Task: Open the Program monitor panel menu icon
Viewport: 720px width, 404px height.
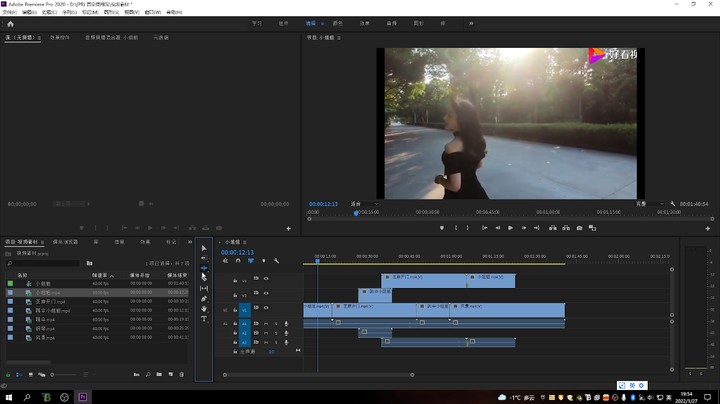Action: pyautogui.click(x=339, y=38)
